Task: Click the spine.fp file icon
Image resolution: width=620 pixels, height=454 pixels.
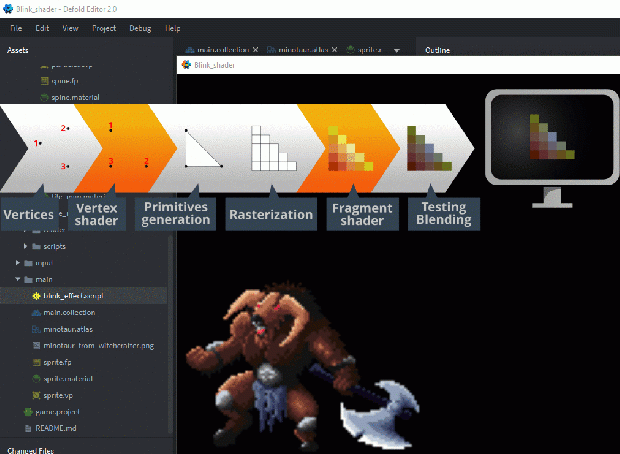Action: click(x=45, y=81)
